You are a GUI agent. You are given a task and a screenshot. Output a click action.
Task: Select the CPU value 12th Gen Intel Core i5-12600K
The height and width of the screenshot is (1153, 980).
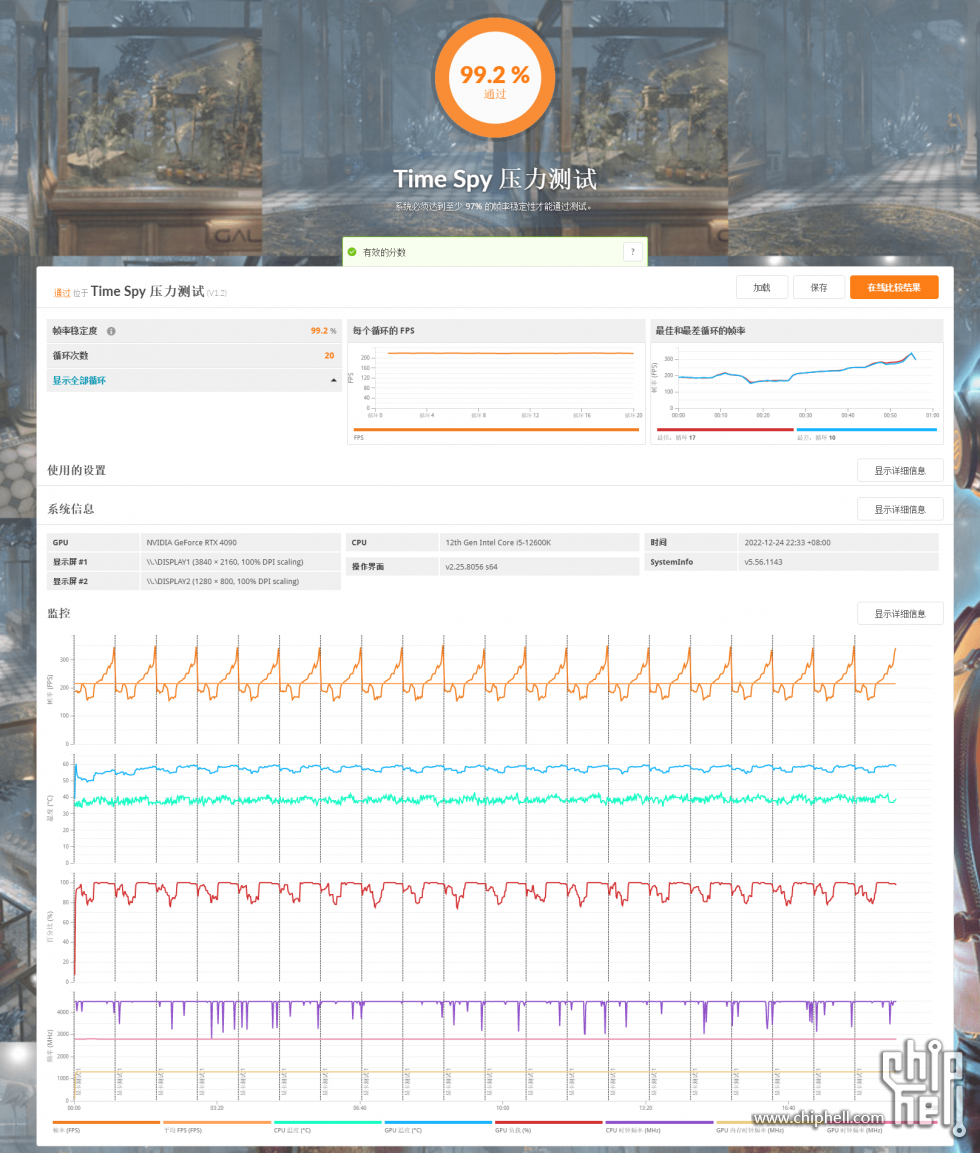pos(498,543)
